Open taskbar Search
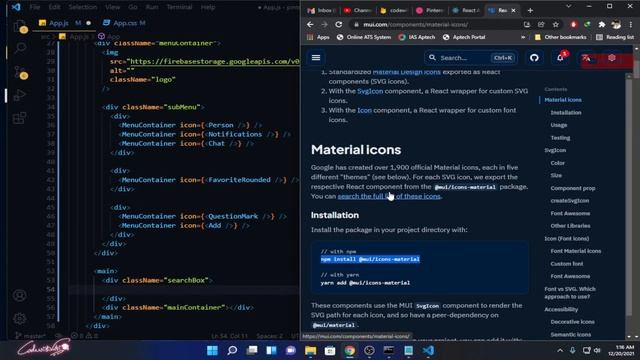Viewport: 640px width, 360px height. [232, 351]
